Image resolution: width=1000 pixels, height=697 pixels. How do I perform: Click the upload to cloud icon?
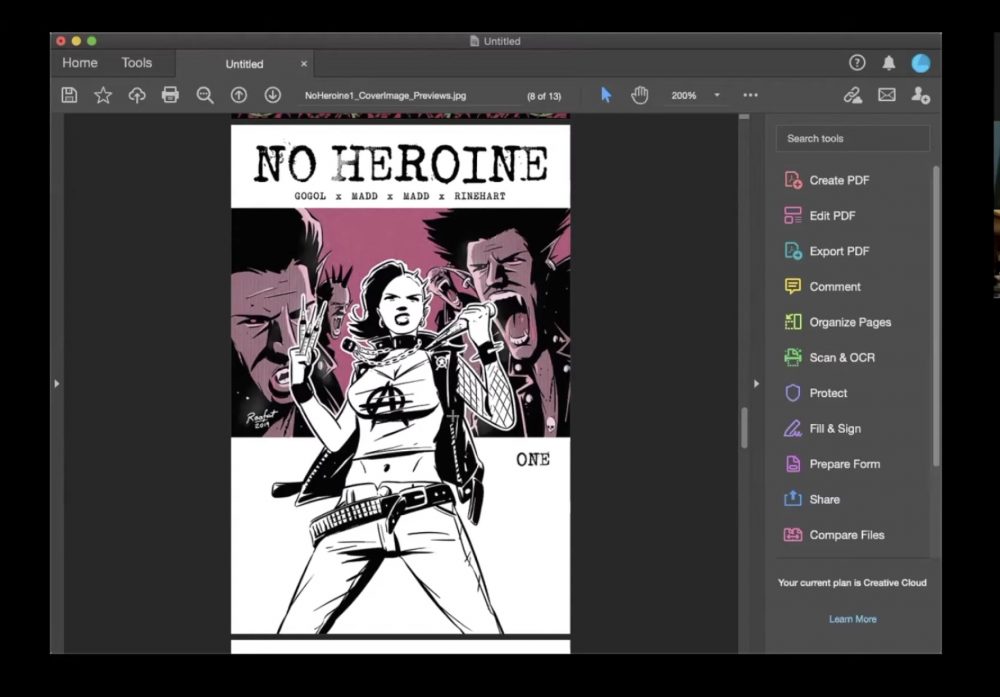(x=136, y=95)
